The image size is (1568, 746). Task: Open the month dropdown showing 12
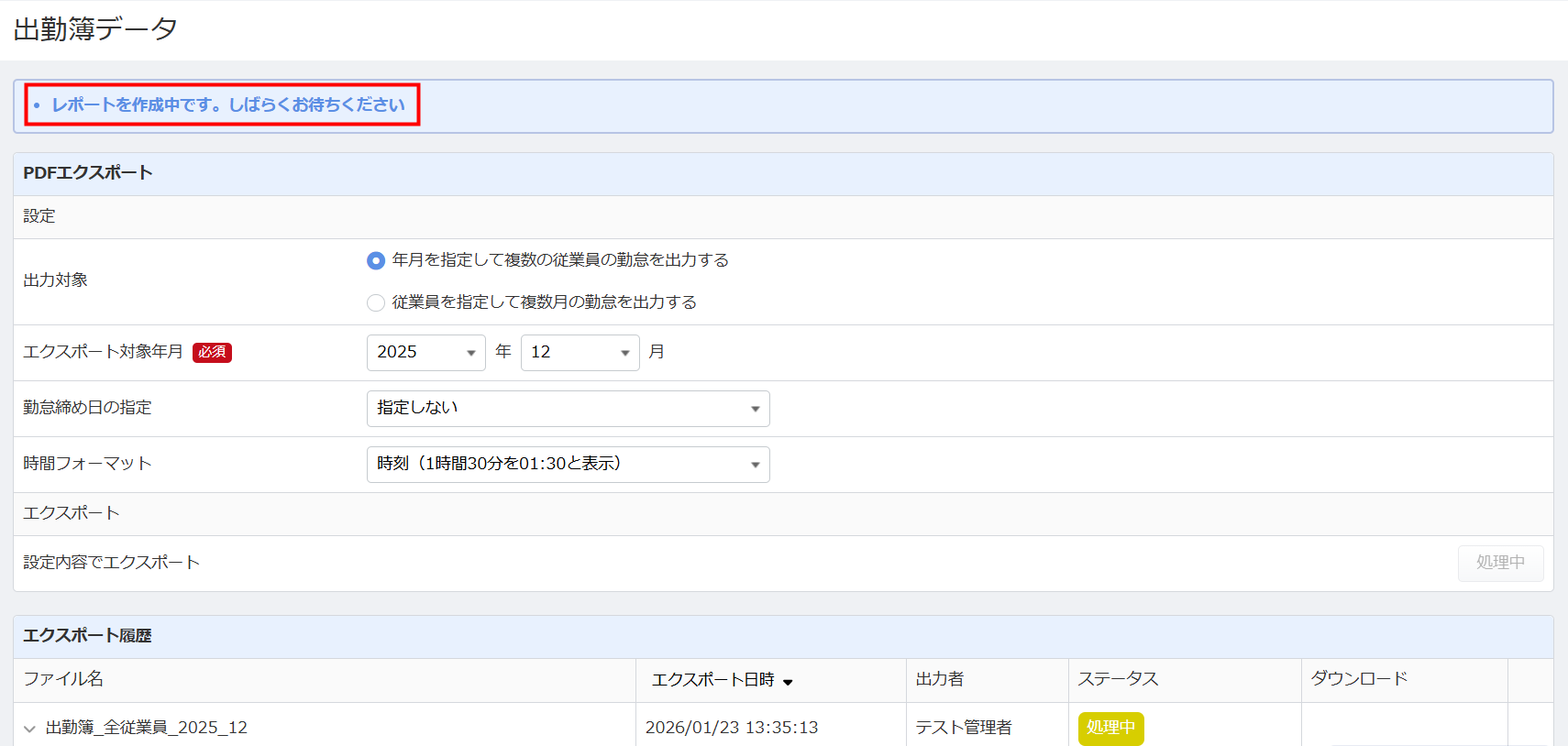pyautogui.click(x=580, y=353)
